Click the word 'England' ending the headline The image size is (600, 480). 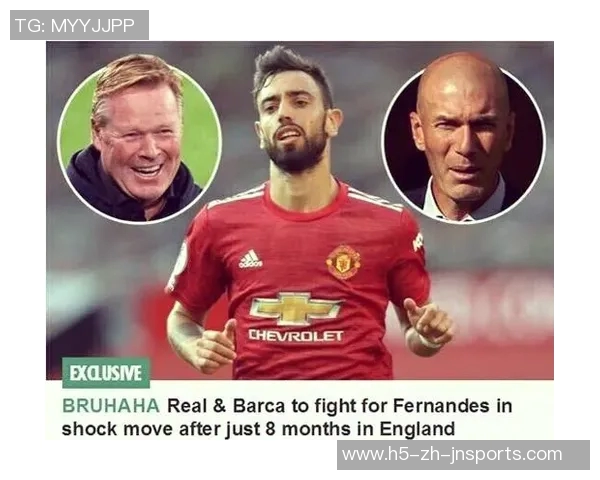(417, 429)
